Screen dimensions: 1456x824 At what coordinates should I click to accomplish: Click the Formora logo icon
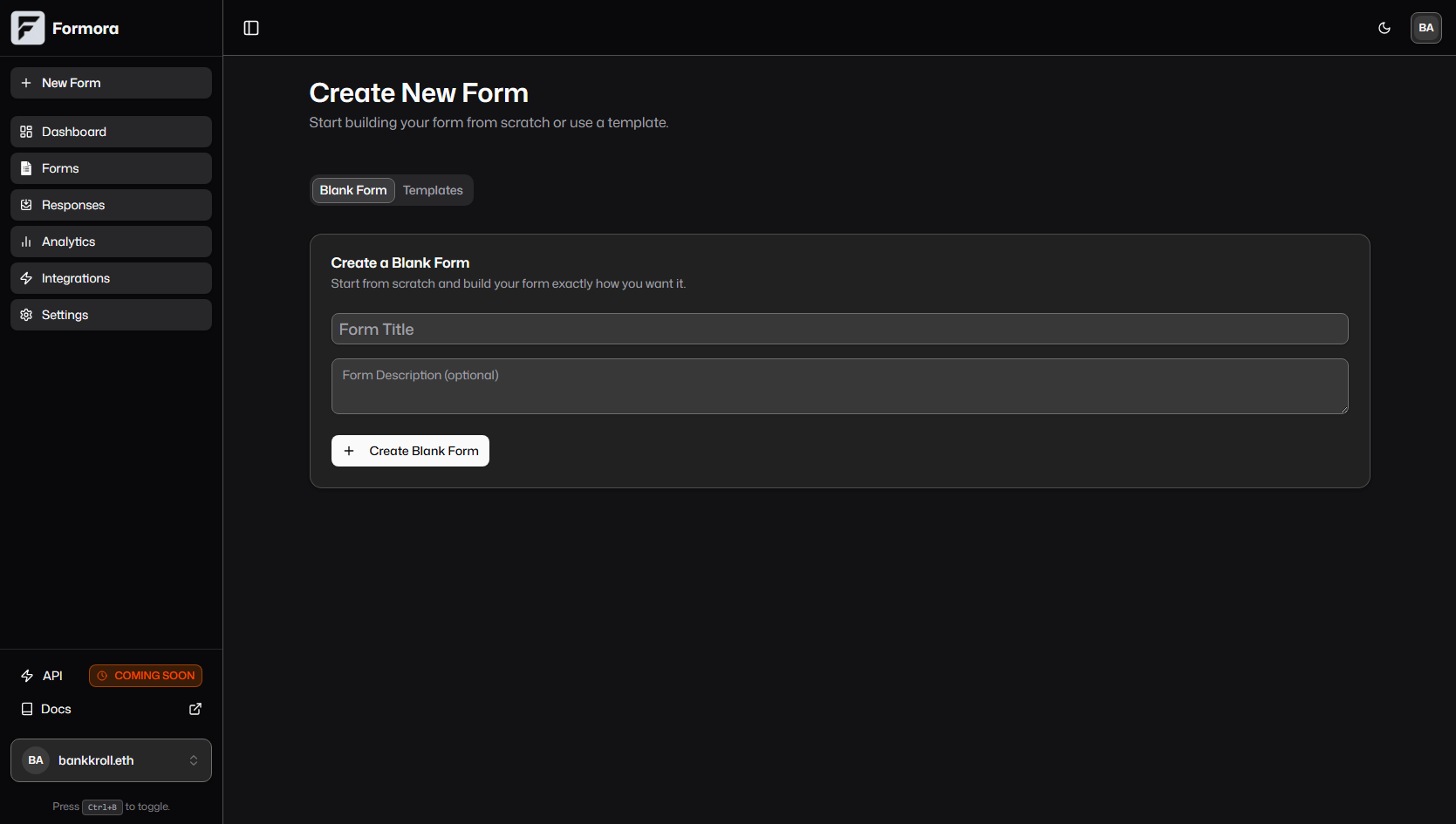click(x=27, y=27)
